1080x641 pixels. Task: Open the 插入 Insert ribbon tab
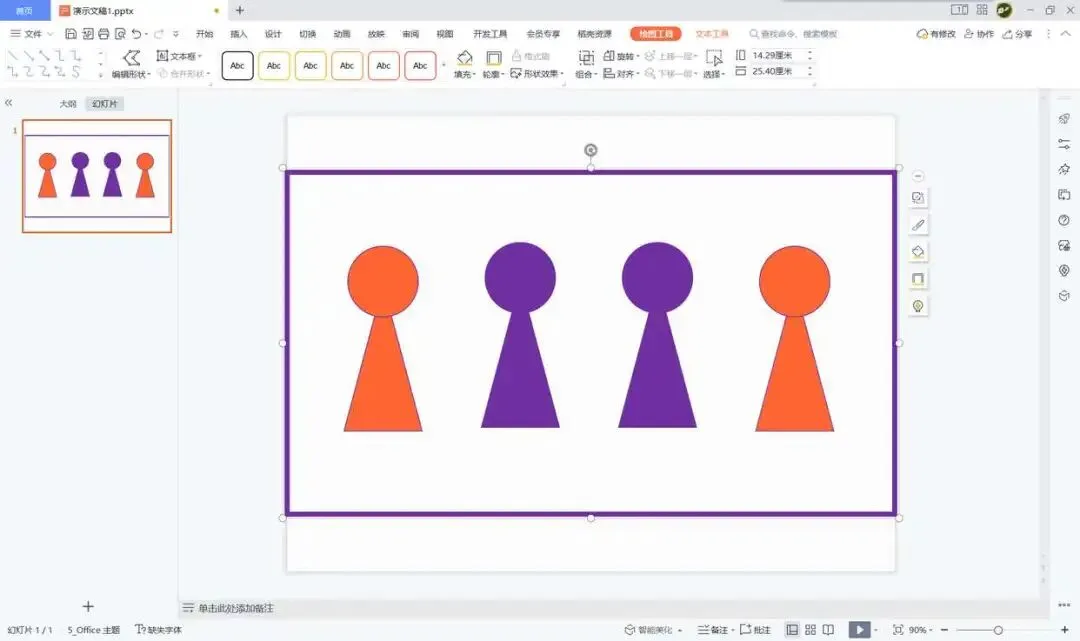pyautogui.click(x=238, y=34)
